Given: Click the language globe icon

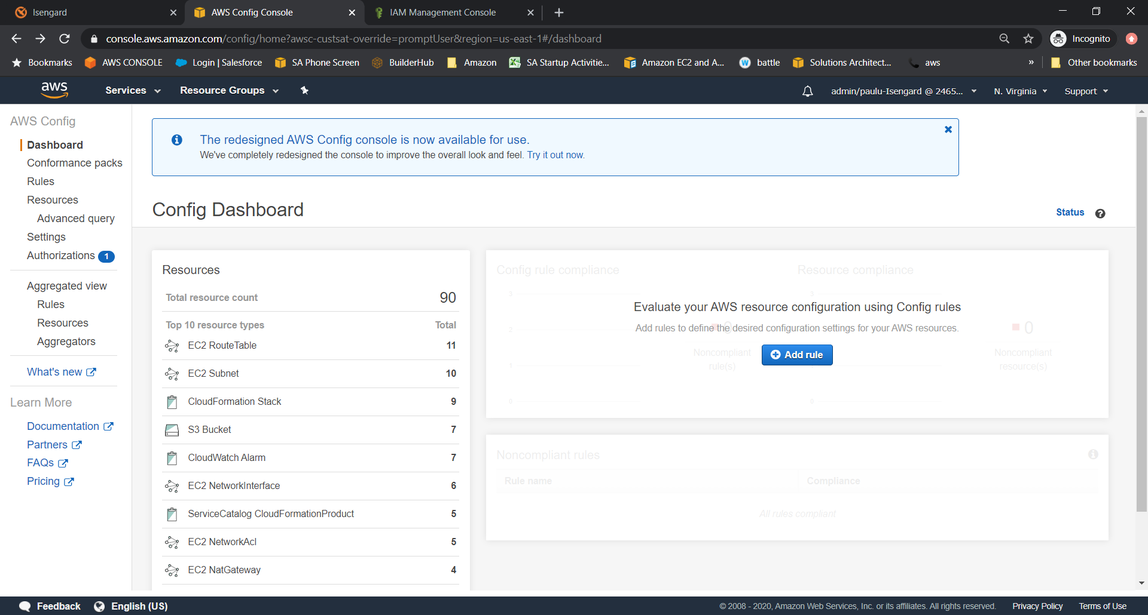Looking at the screenshot, I should [x=100, y=606].
